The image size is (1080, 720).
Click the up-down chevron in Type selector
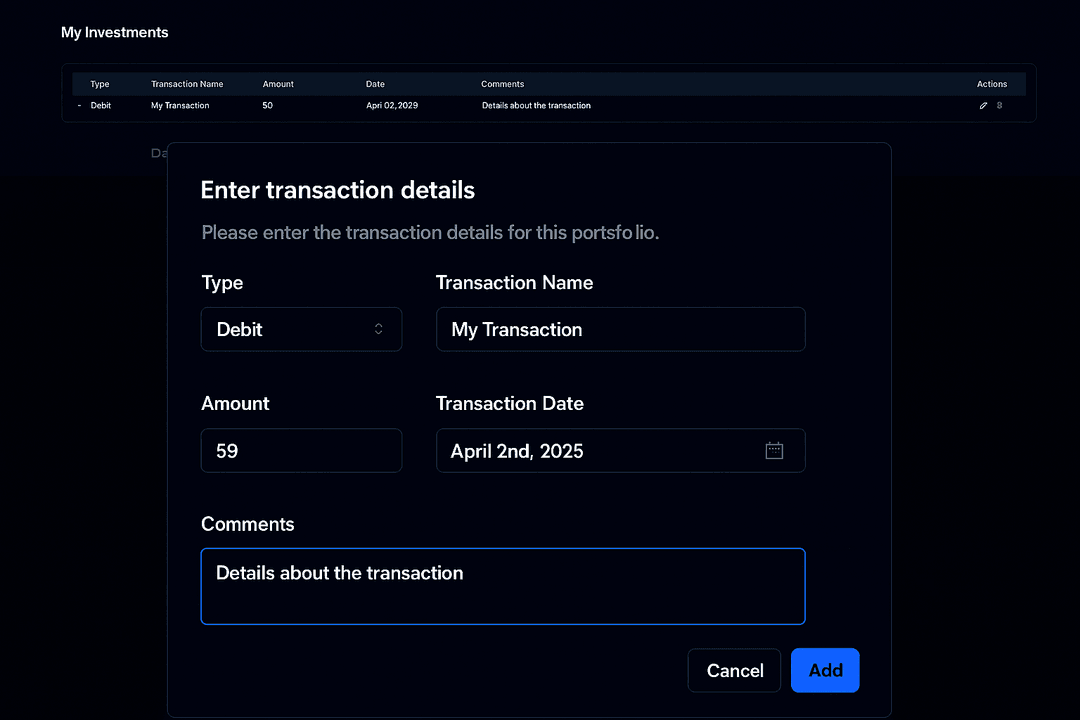coord(378,329)
